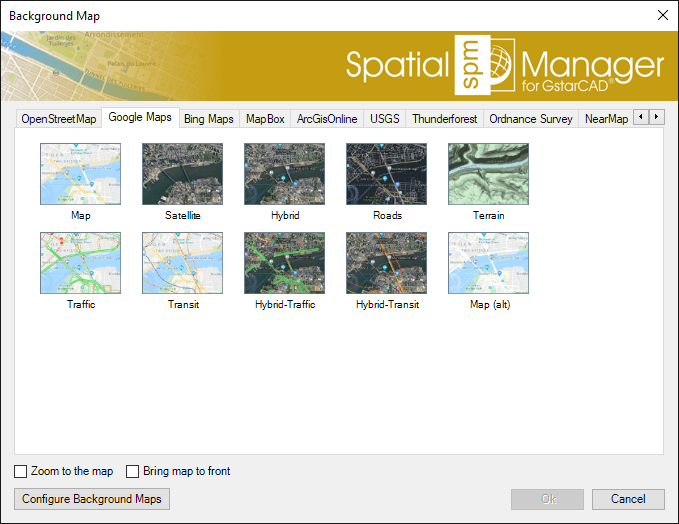Switch to the ArcGisOnline tab

pos(327,119)
